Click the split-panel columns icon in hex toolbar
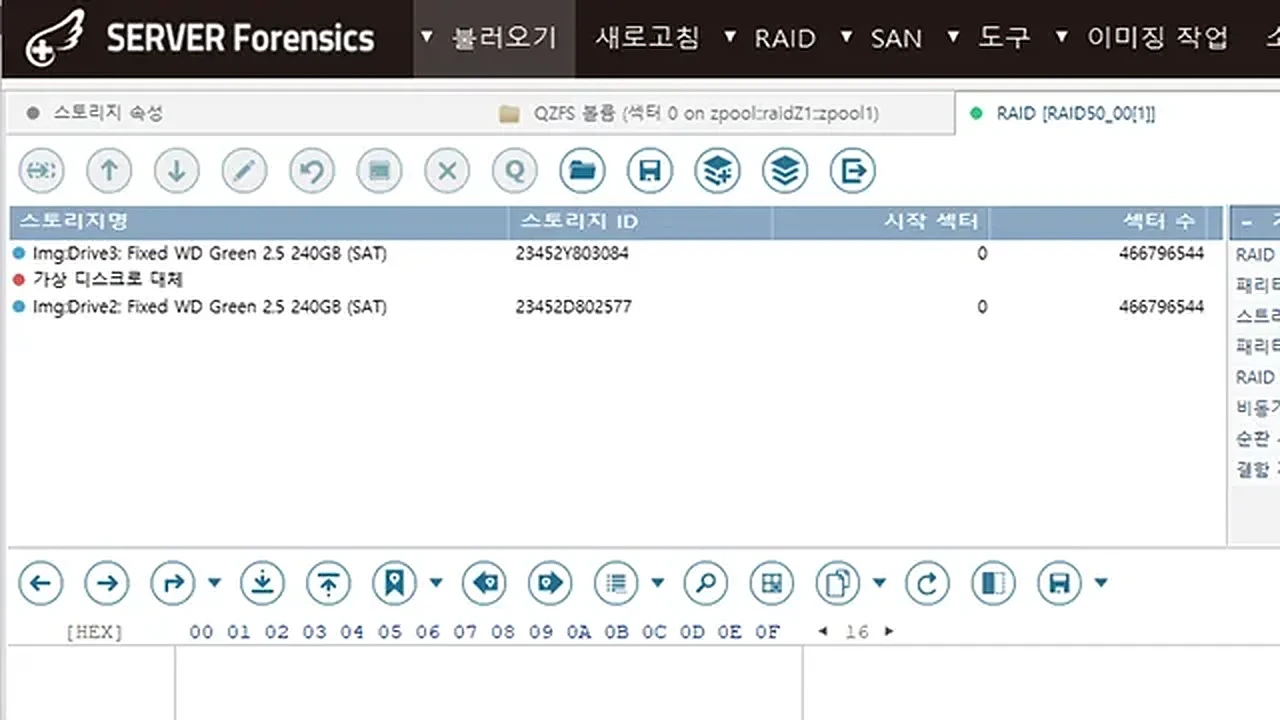 pyautogui.click(x=993, y=583)
